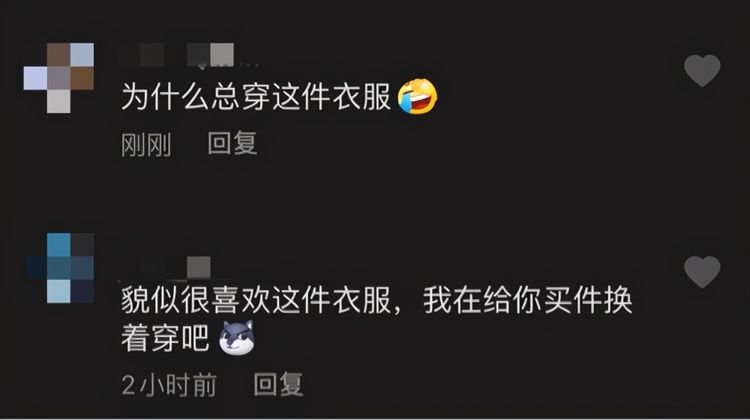
Task: Click the "2小时前" timestamp
Action: tap(169, 385)
